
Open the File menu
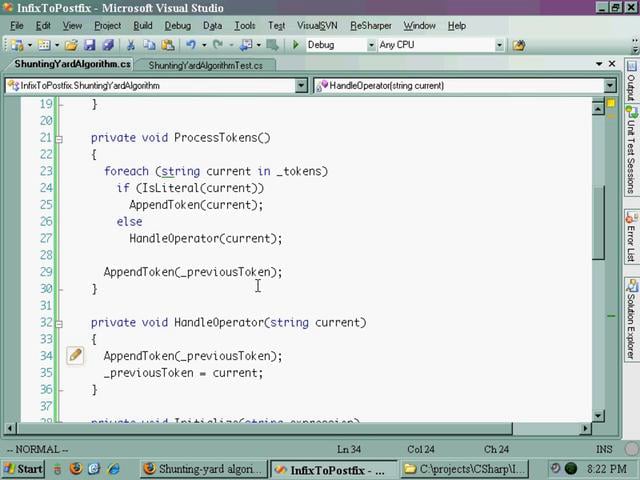click(17, 26)
